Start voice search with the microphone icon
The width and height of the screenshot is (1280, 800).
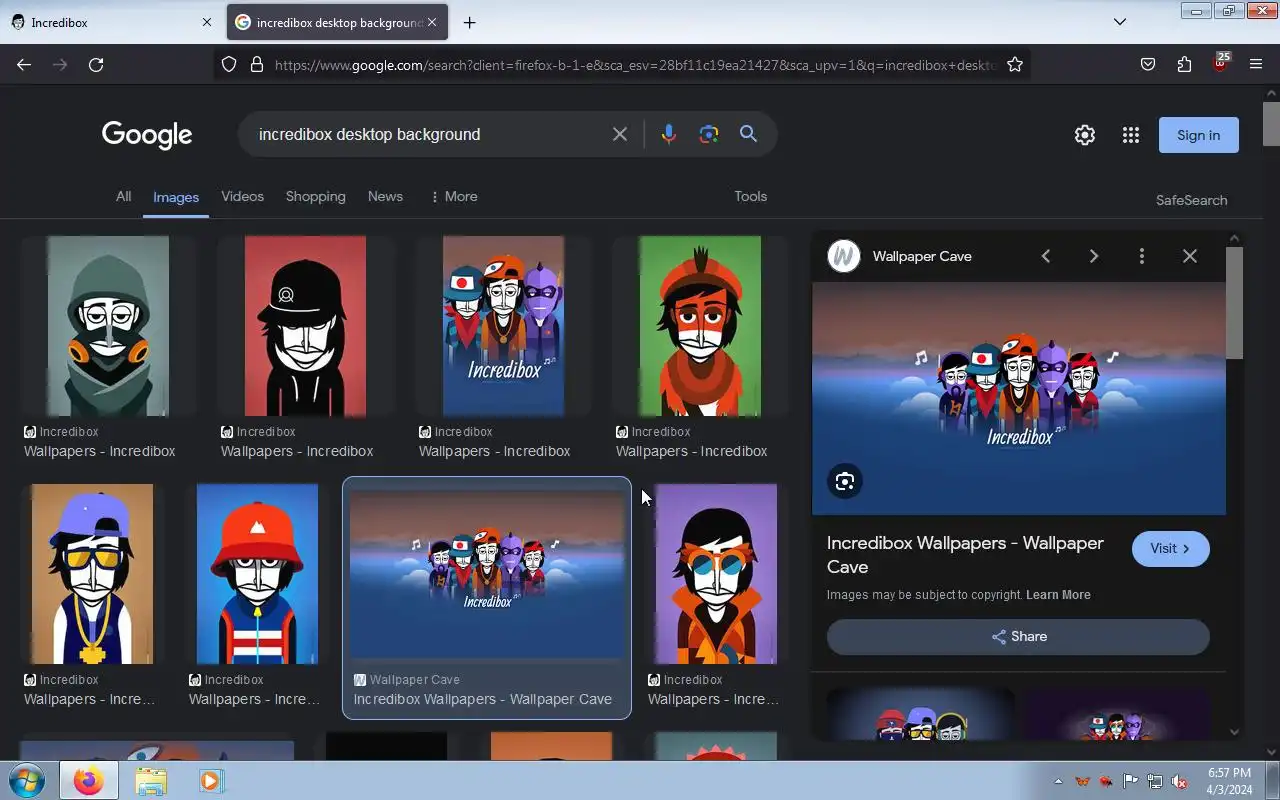(669, 134)
